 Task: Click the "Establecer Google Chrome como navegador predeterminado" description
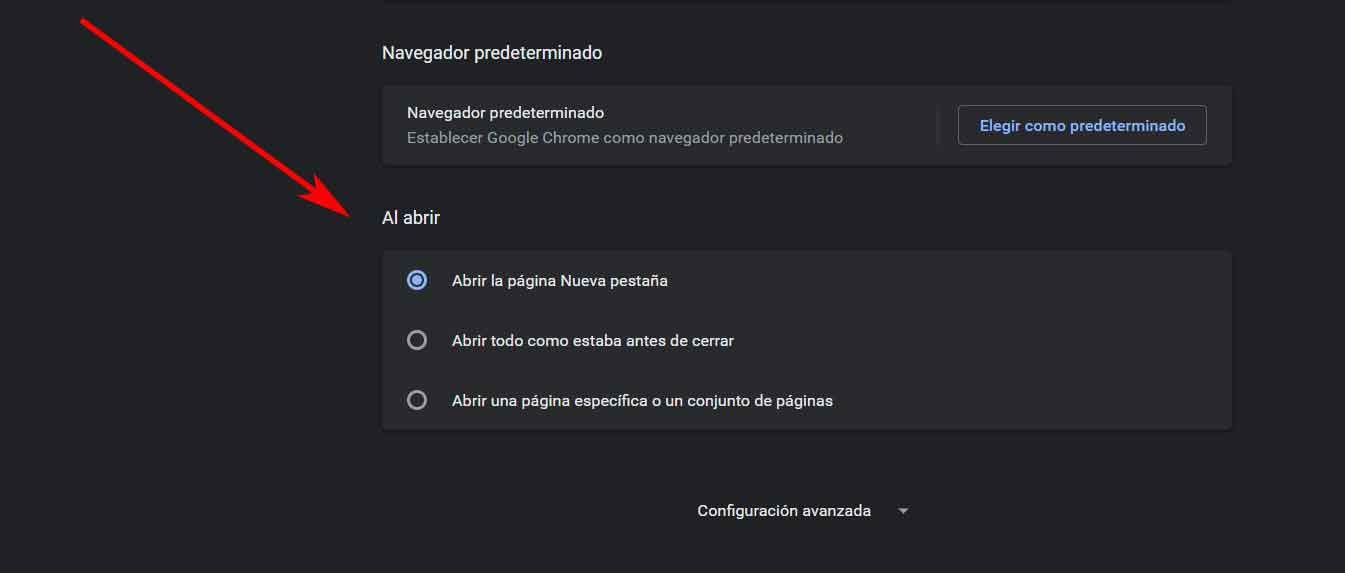tap(624, 138)
